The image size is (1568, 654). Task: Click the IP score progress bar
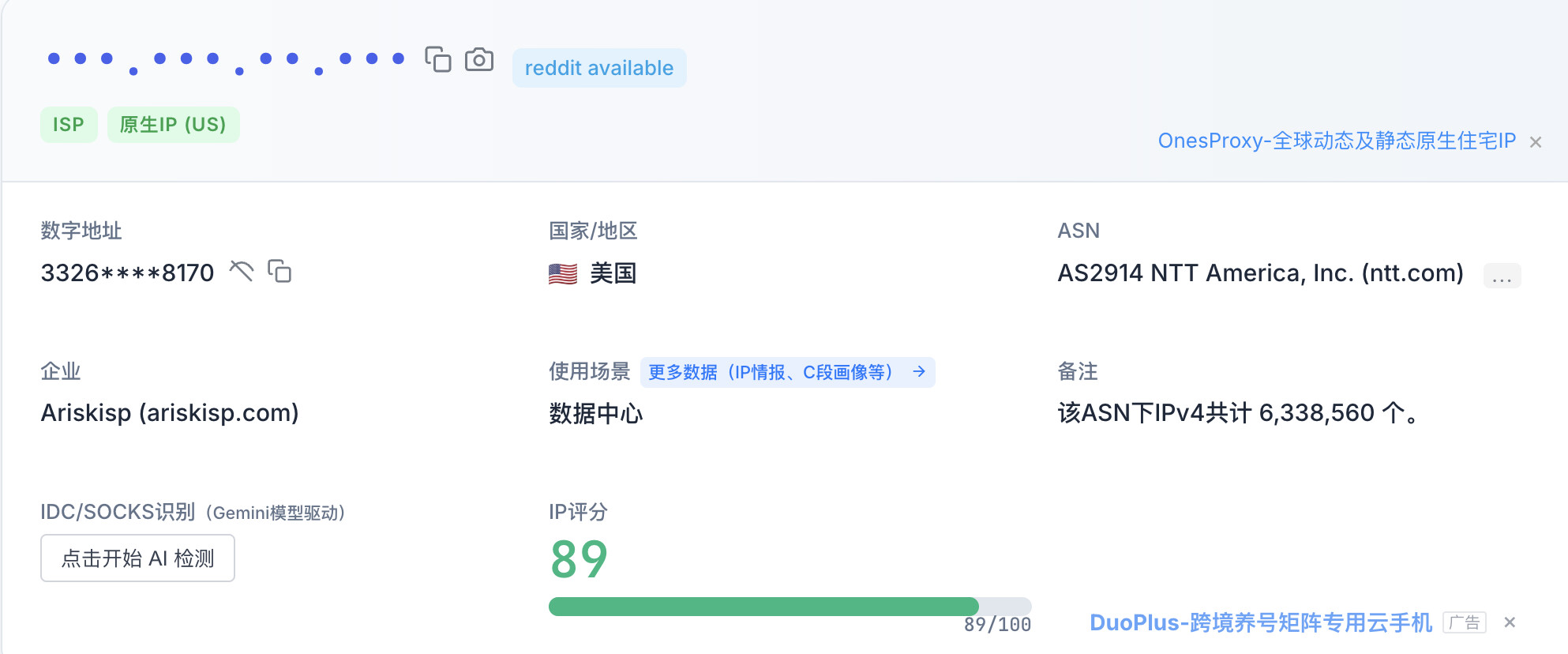790,607
